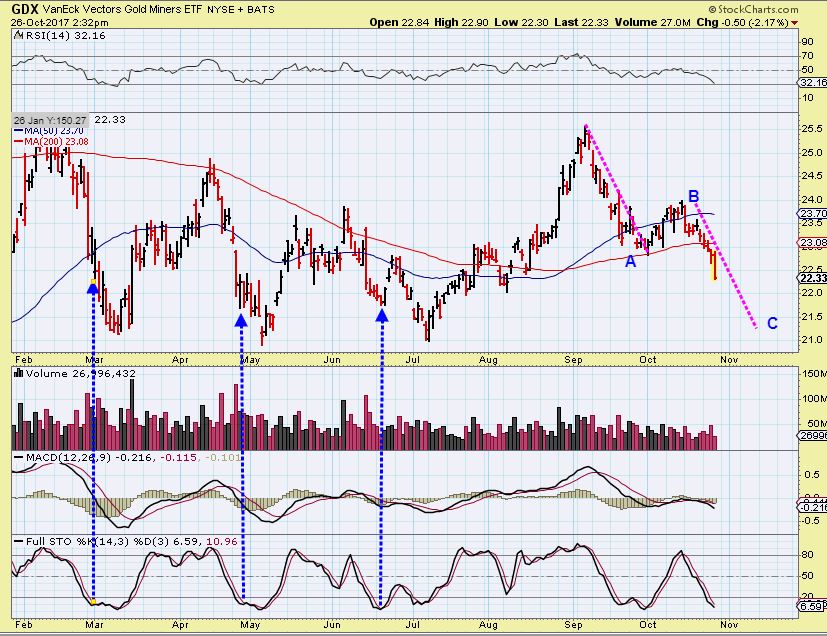Click the blue wave label A
The height and width of the screenshot is (636, 827).
coord(630,261)
